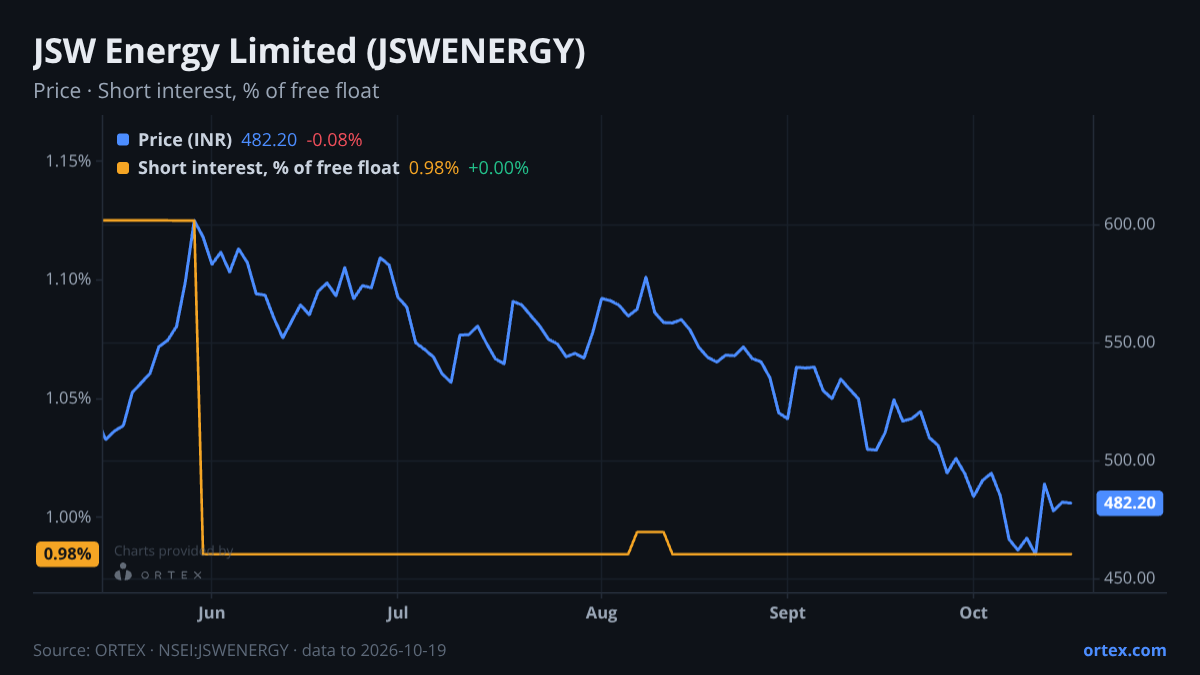This screenshot has height=675, width=1200.
Task: Click the orange 0.98% legend value
Action: click(434, 168)
